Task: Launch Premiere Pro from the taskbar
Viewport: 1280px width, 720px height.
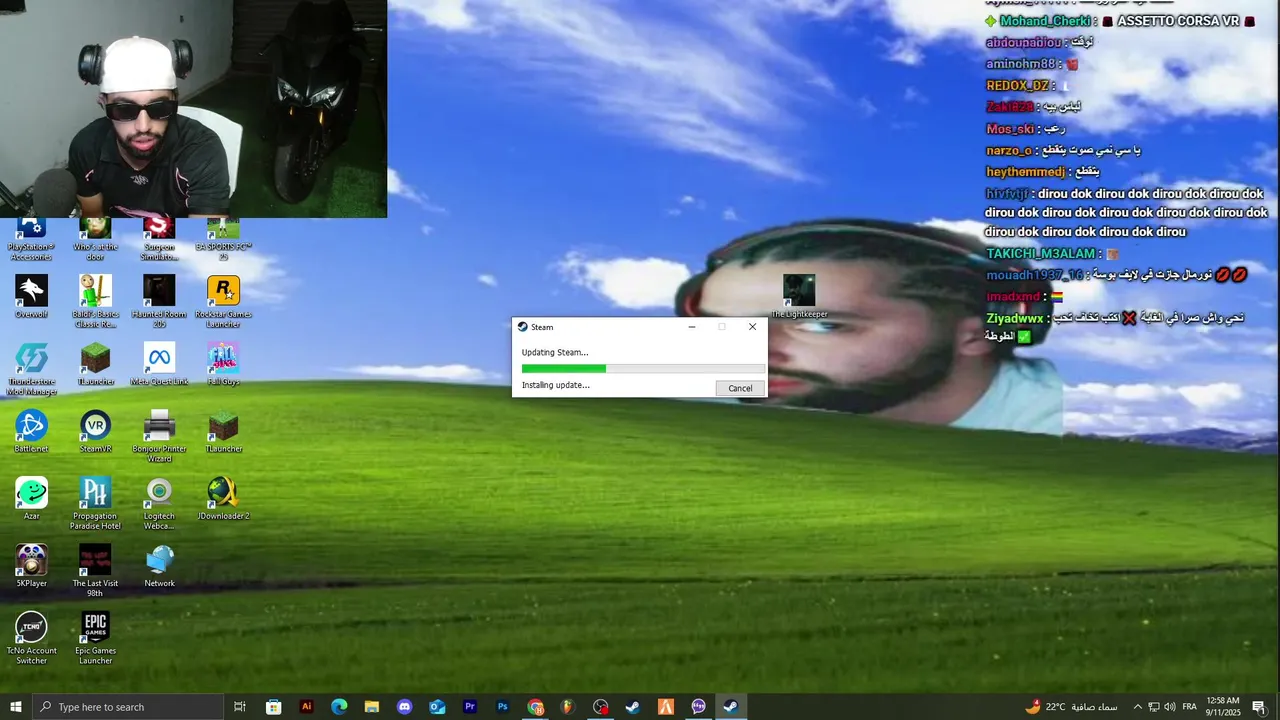Action: tap(469, 707)
